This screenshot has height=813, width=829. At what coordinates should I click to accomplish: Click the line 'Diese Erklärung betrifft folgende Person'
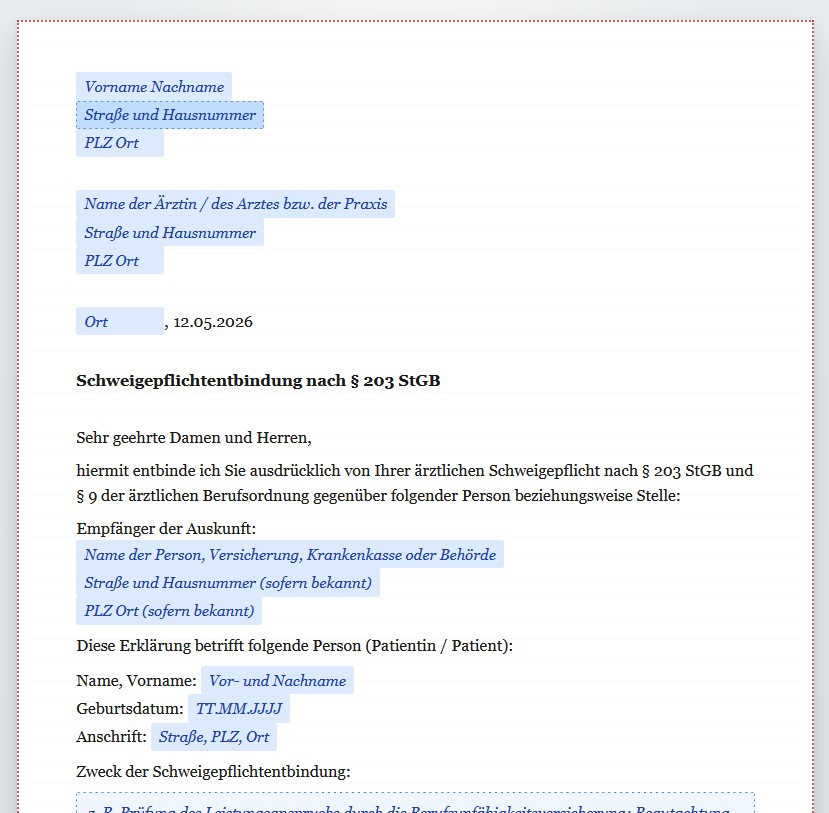(294, 646)
